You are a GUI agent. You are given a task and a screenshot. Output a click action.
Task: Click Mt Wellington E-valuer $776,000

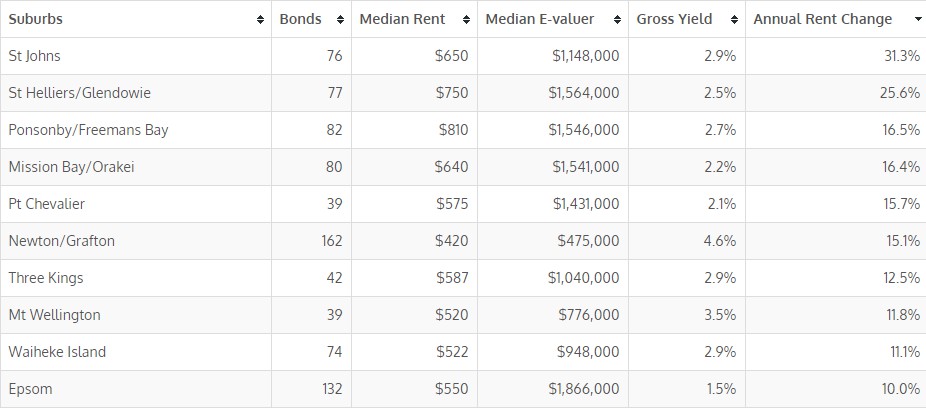[x=588, y=315]
